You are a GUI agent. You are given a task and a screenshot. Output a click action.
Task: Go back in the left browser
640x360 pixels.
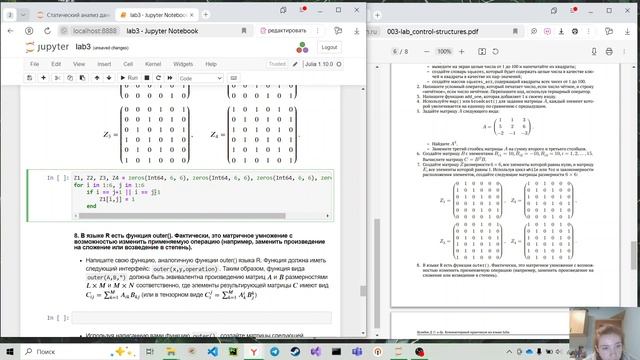(x=11, y=31)
